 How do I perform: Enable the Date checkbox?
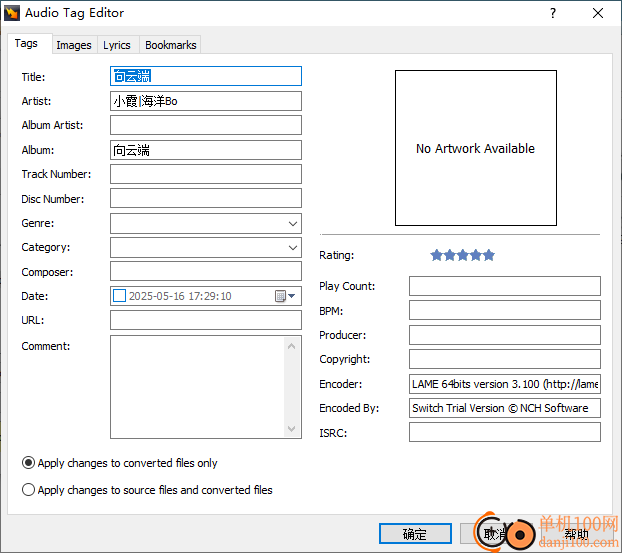119,296
